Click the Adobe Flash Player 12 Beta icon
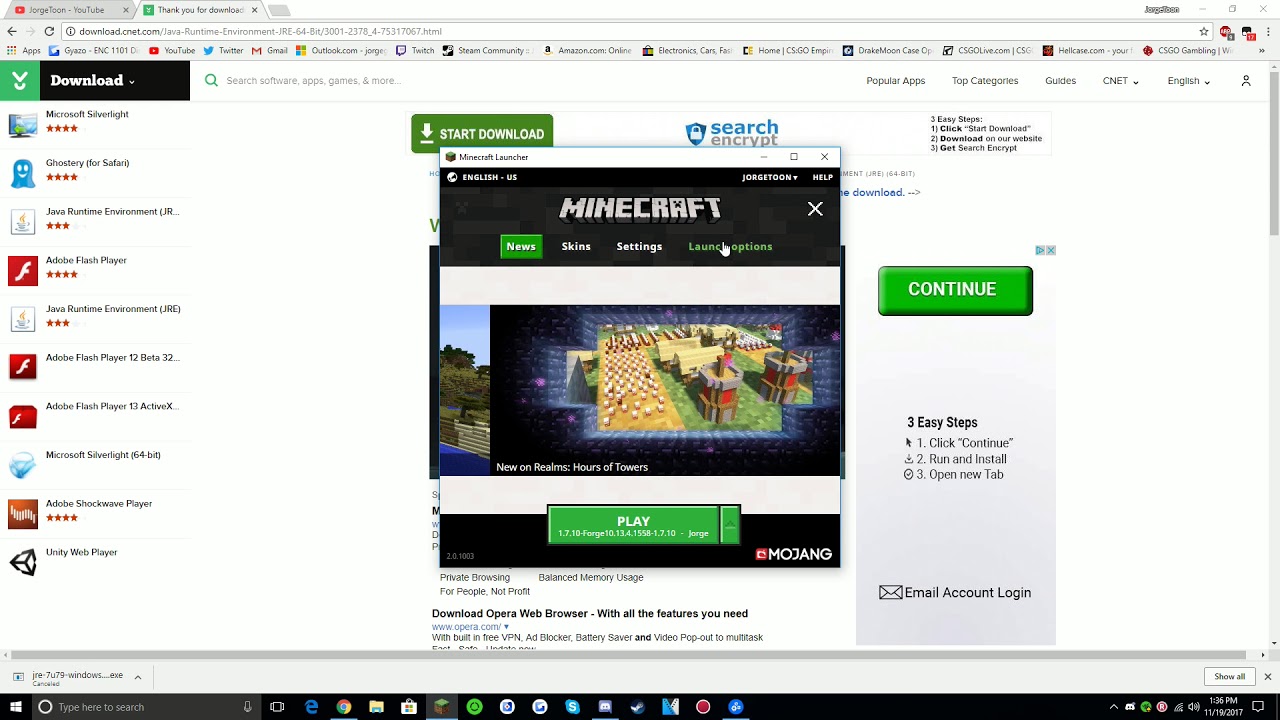This screenshot has height=720, width=1280. pyautogui.click(x=23, y=367)
